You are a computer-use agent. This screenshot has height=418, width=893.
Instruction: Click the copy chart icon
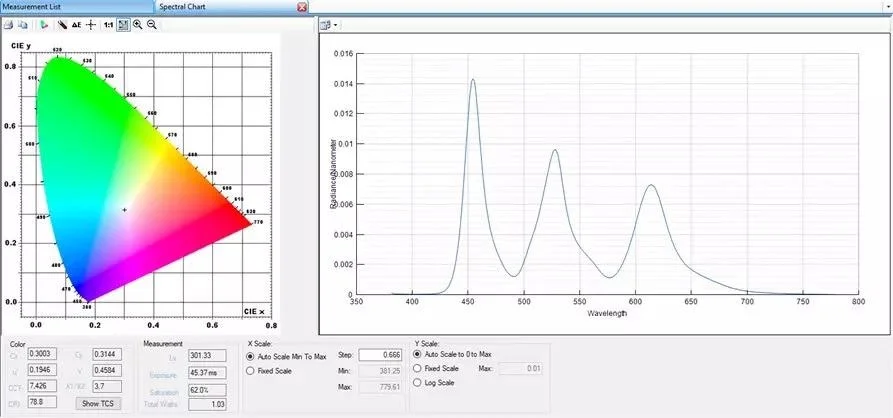point(23,25)
